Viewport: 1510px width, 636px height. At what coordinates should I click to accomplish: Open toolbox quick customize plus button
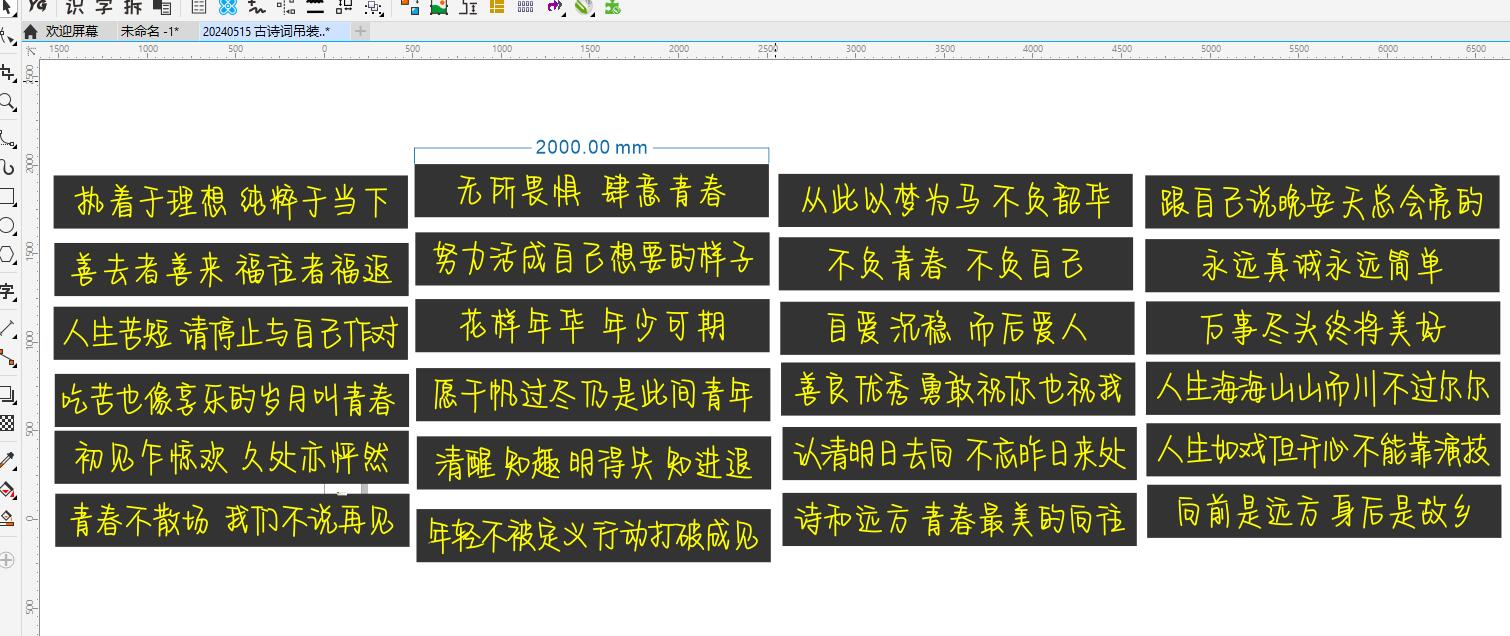pyautogui.click(x=7, y=560)
